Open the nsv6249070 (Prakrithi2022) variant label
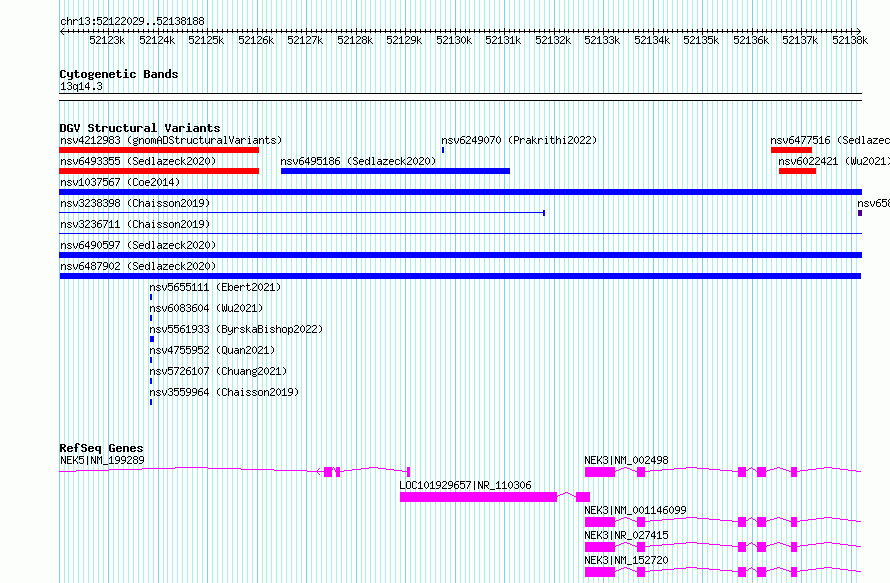The height and width of the screenshot is (583, 890). pos(519,140)
